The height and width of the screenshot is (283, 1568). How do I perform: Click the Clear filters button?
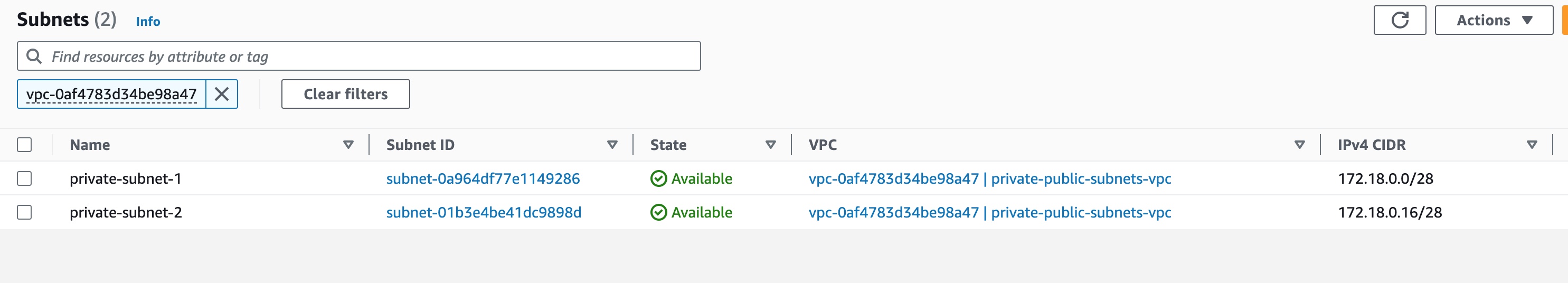345,94
